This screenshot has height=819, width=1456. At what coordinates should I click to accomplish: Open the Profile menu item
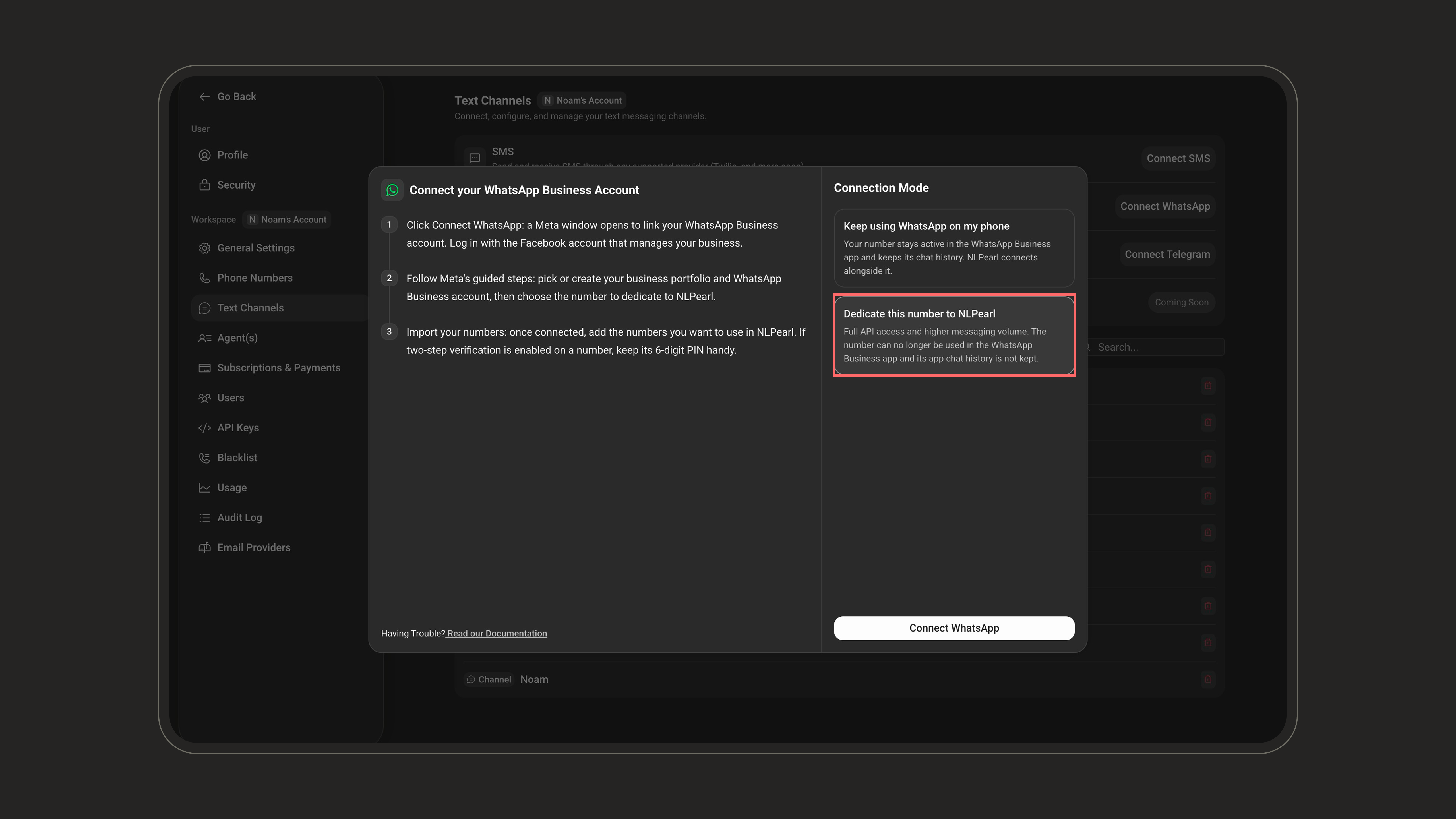(280, 155)
